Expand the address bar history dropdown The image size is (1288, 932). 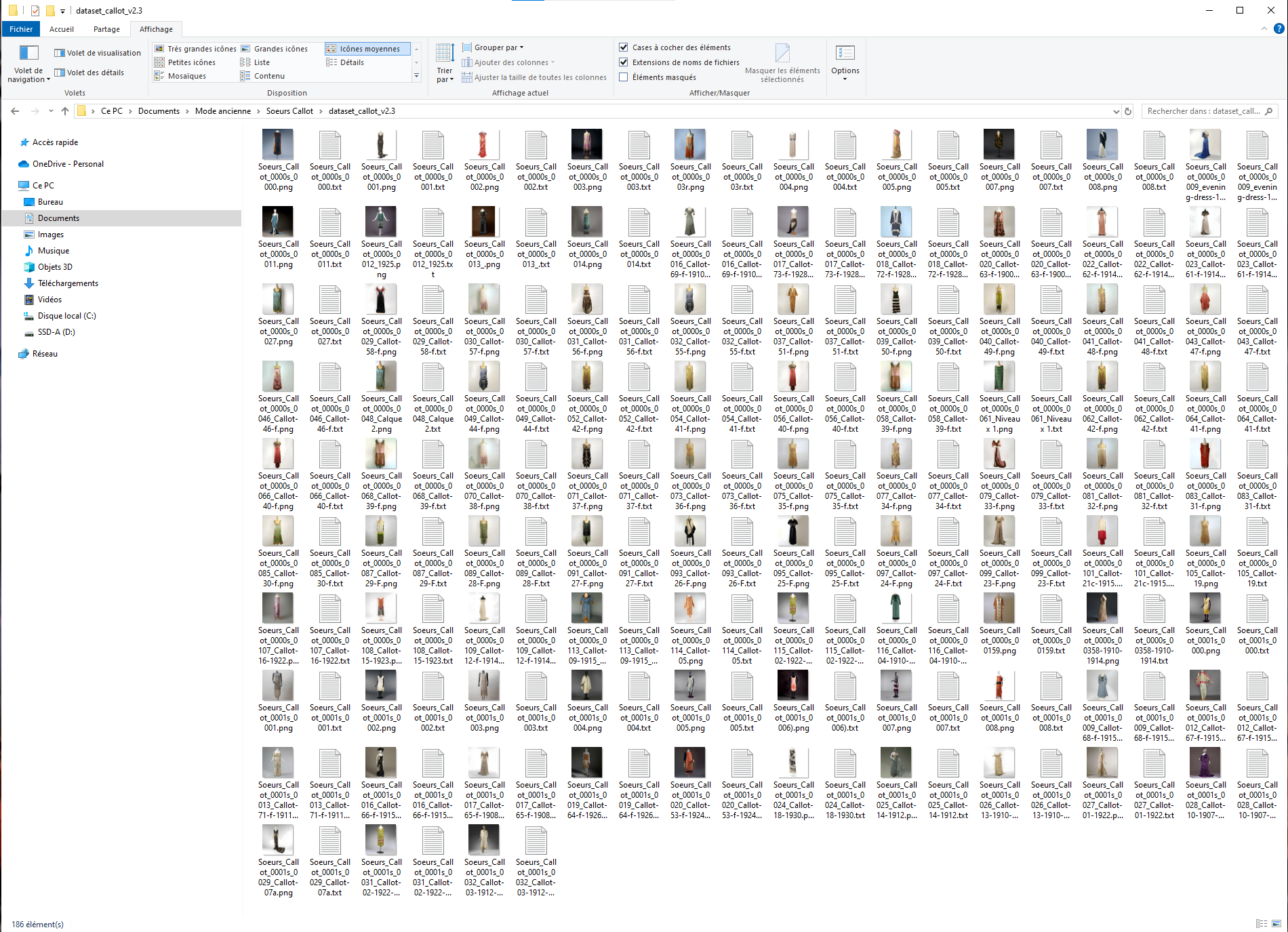[x=1116, y=111]
